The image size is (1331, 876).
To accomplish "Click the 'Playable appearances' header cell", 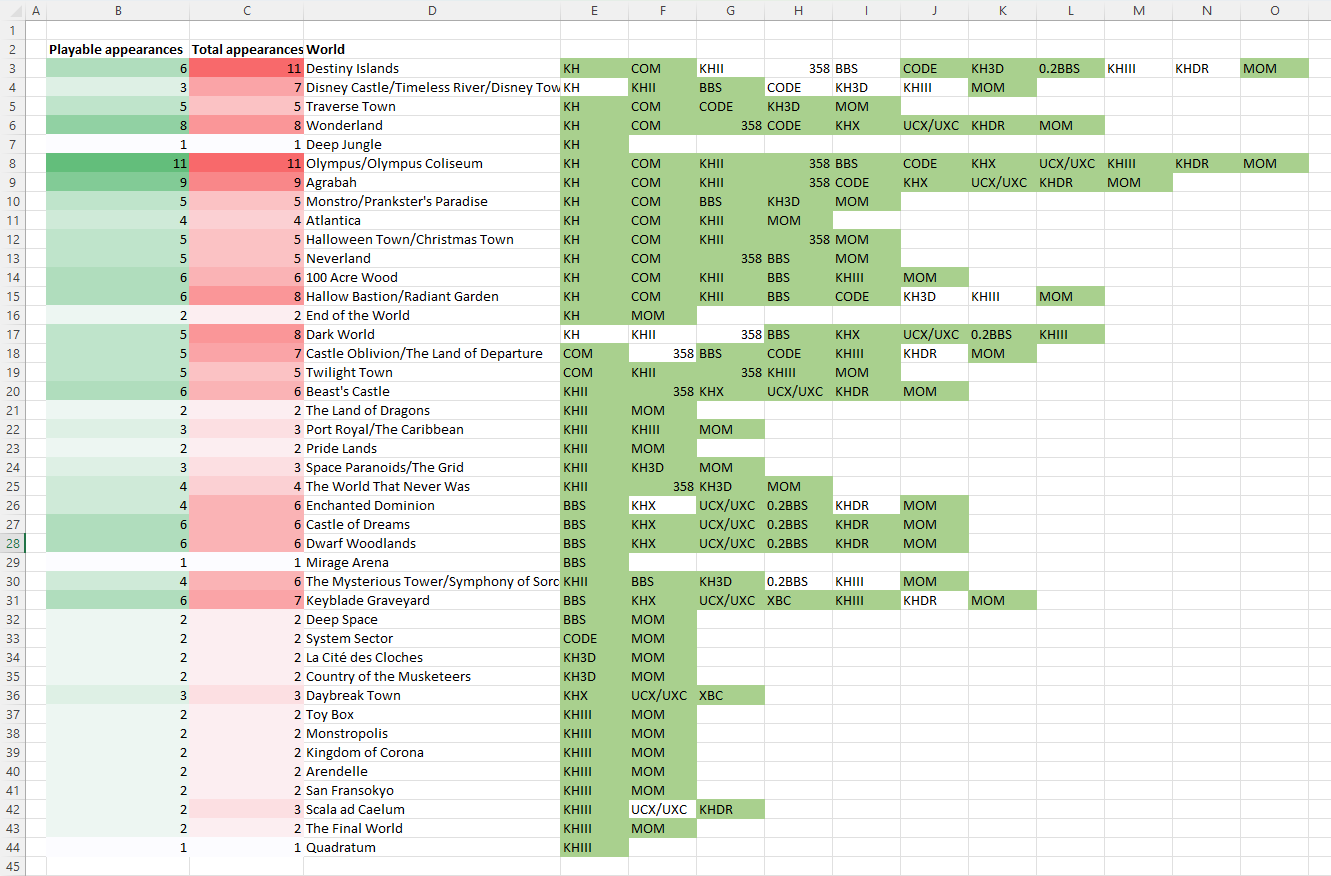I will pos(118,49).
